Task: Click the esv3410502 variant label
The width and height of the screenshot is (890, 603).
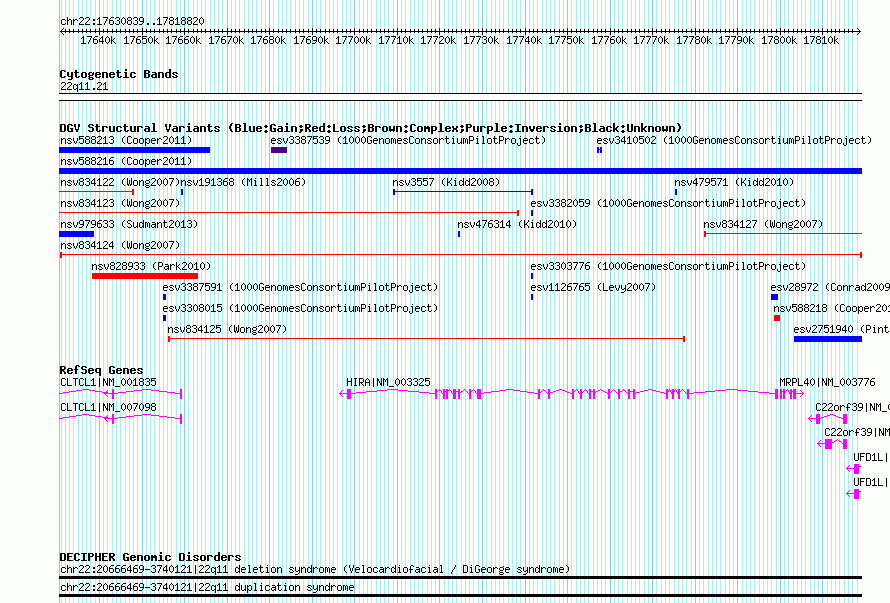Action: [734, 140]
